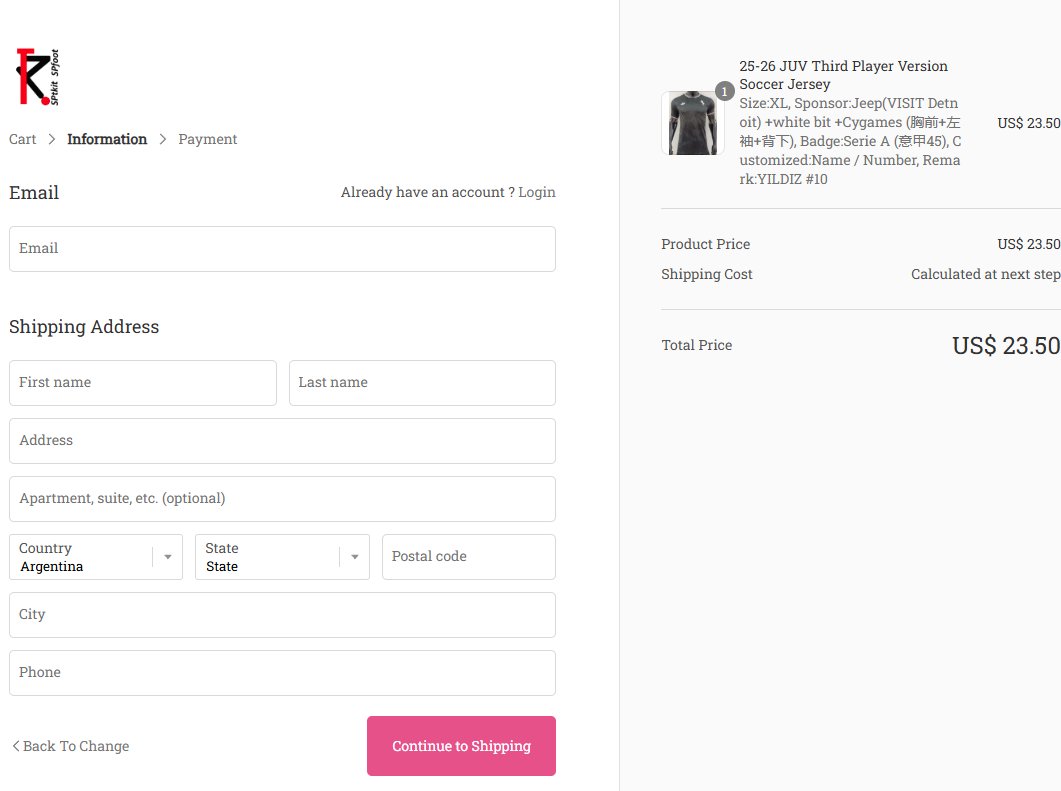Click the 'Total Price' label
This screenshot has height=791, width=1061.
pos(697,345)
